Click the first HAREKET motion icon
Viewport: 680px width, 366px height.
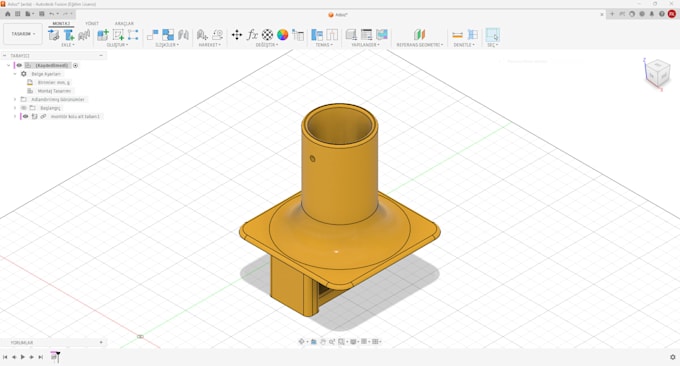[202, 35]
